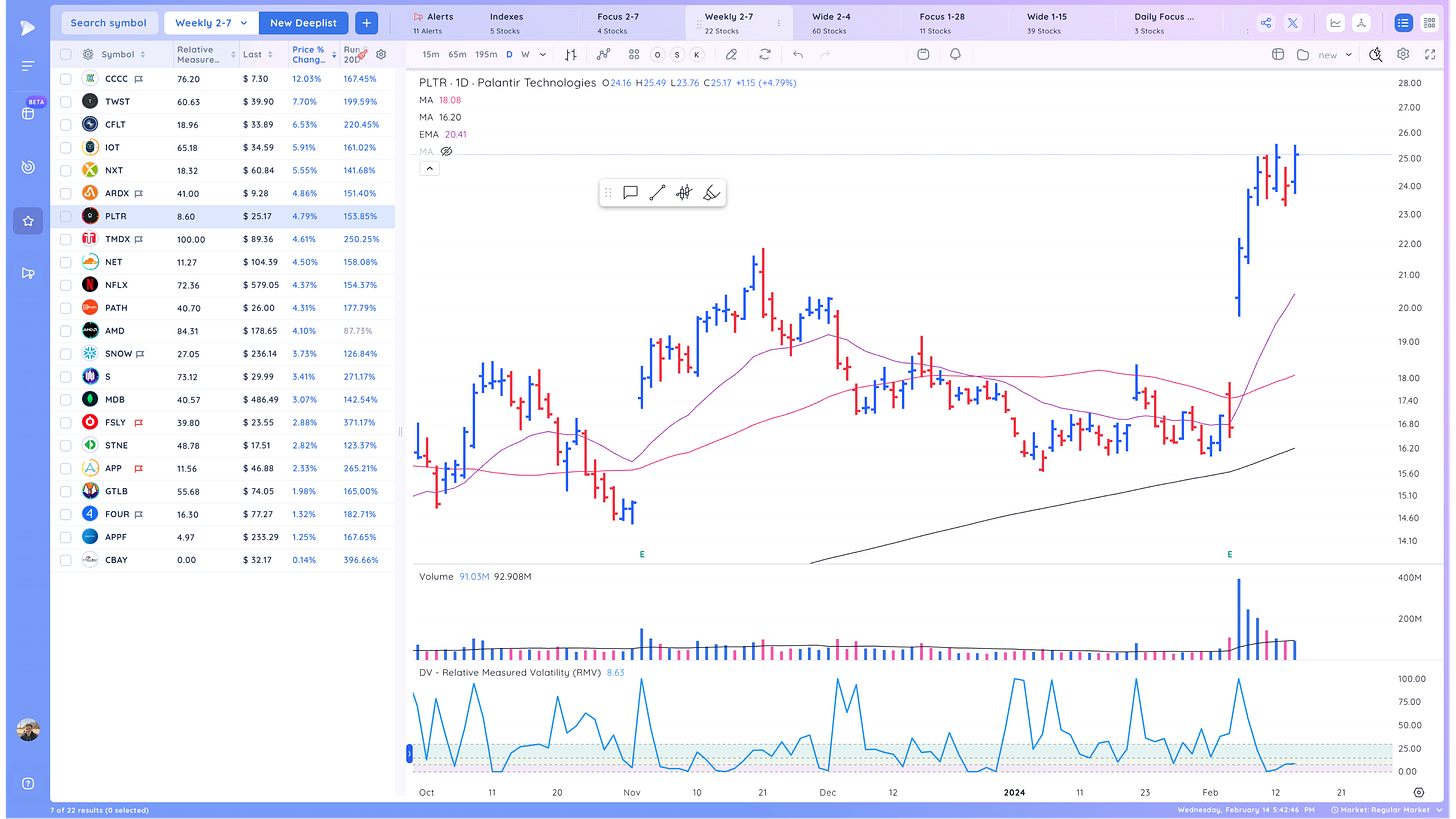Open the alert bell icon
Viewport: 1456px width, 819px height.
pos(956,54)
